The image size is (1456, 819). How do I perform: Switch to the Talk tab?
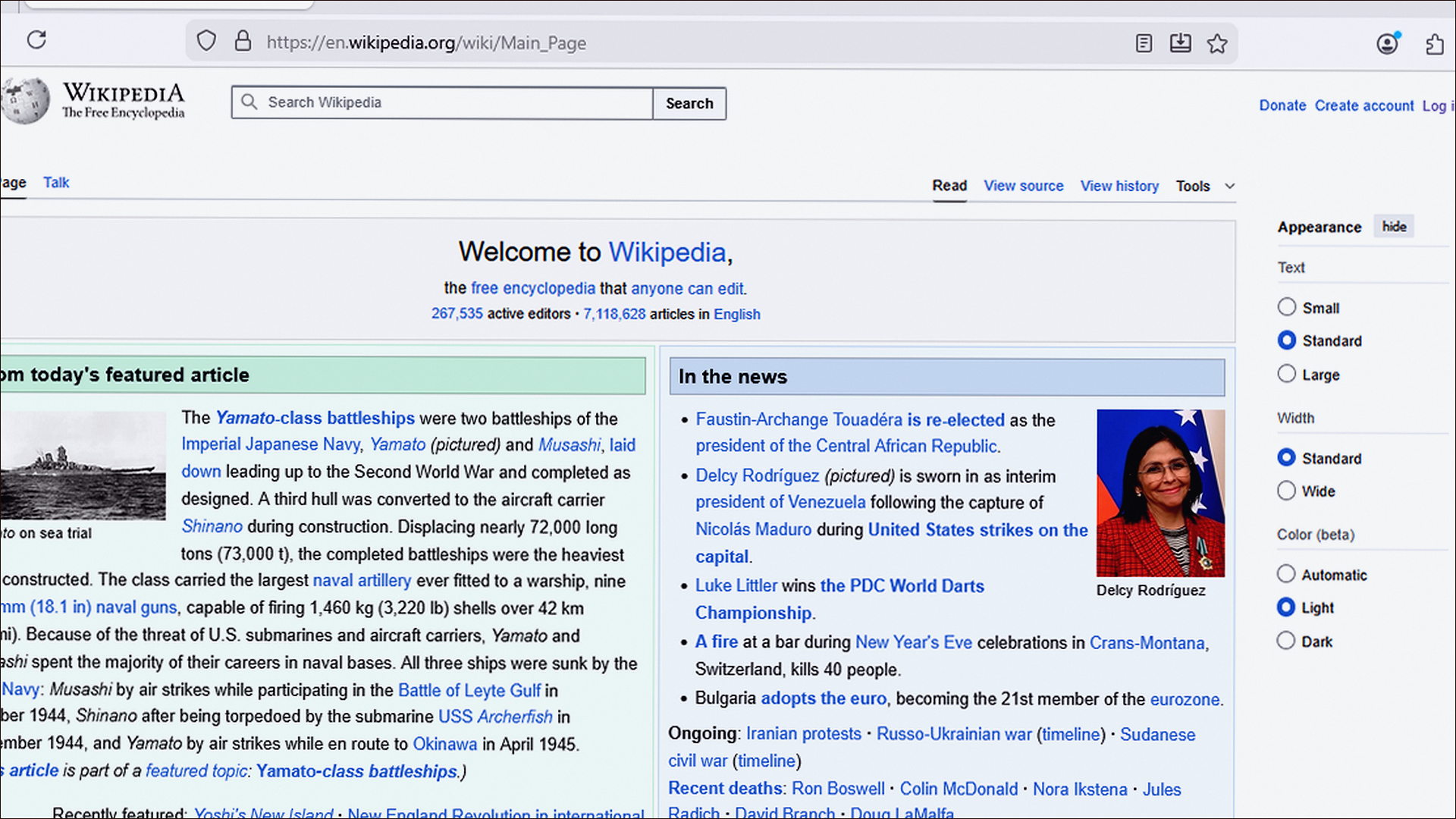(56, 183)
